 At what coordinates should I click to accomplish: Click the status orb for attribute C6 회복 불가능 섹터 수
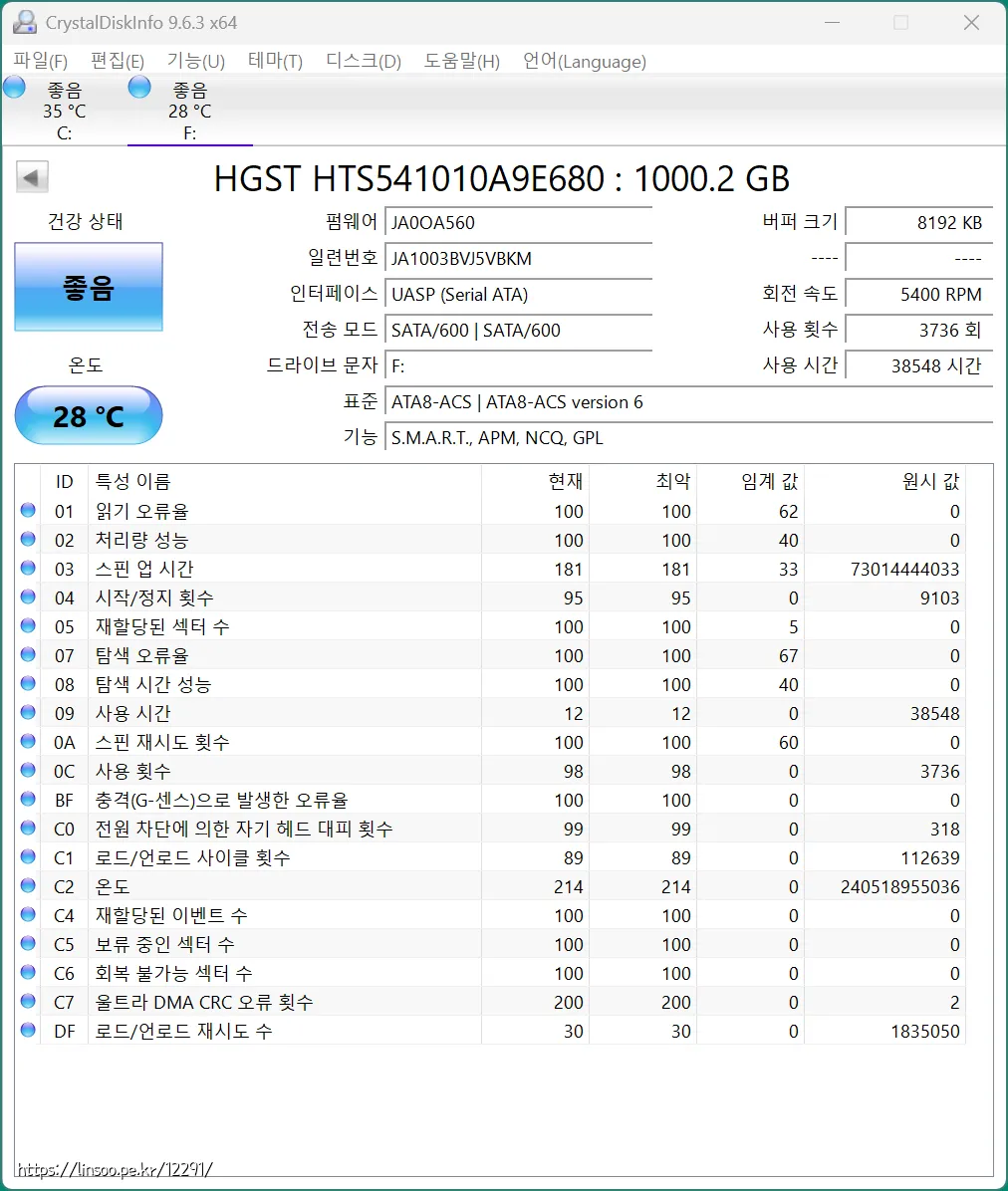click(x=28, y=972)
